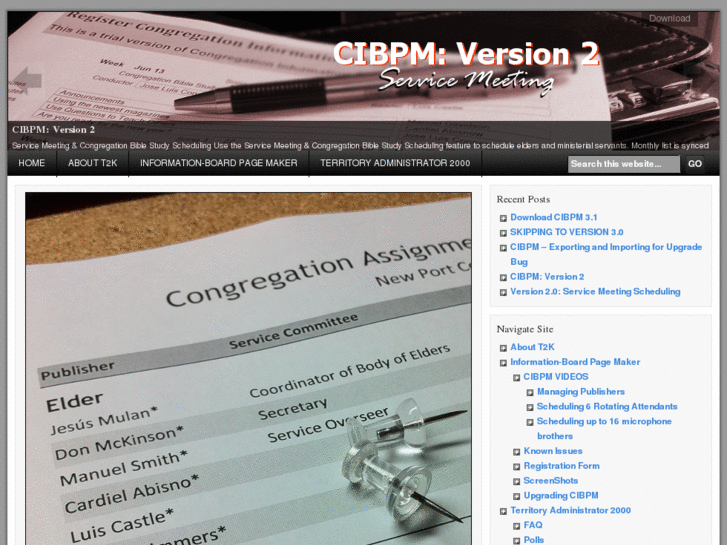Click the bullet icon beside SKIPPING TO VERSION 3.0
Screen dimensions: 727x545
(x=503, y=233)
